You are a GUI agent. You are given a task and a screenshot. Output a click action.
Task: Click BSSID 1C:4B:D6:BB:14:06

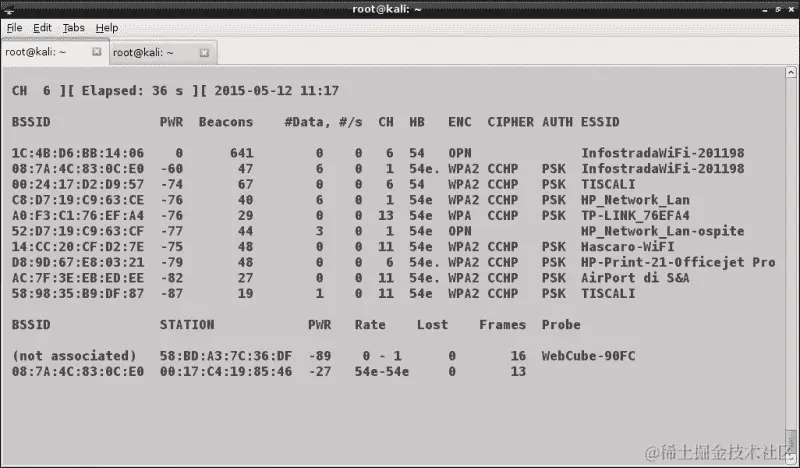[78, 153]
